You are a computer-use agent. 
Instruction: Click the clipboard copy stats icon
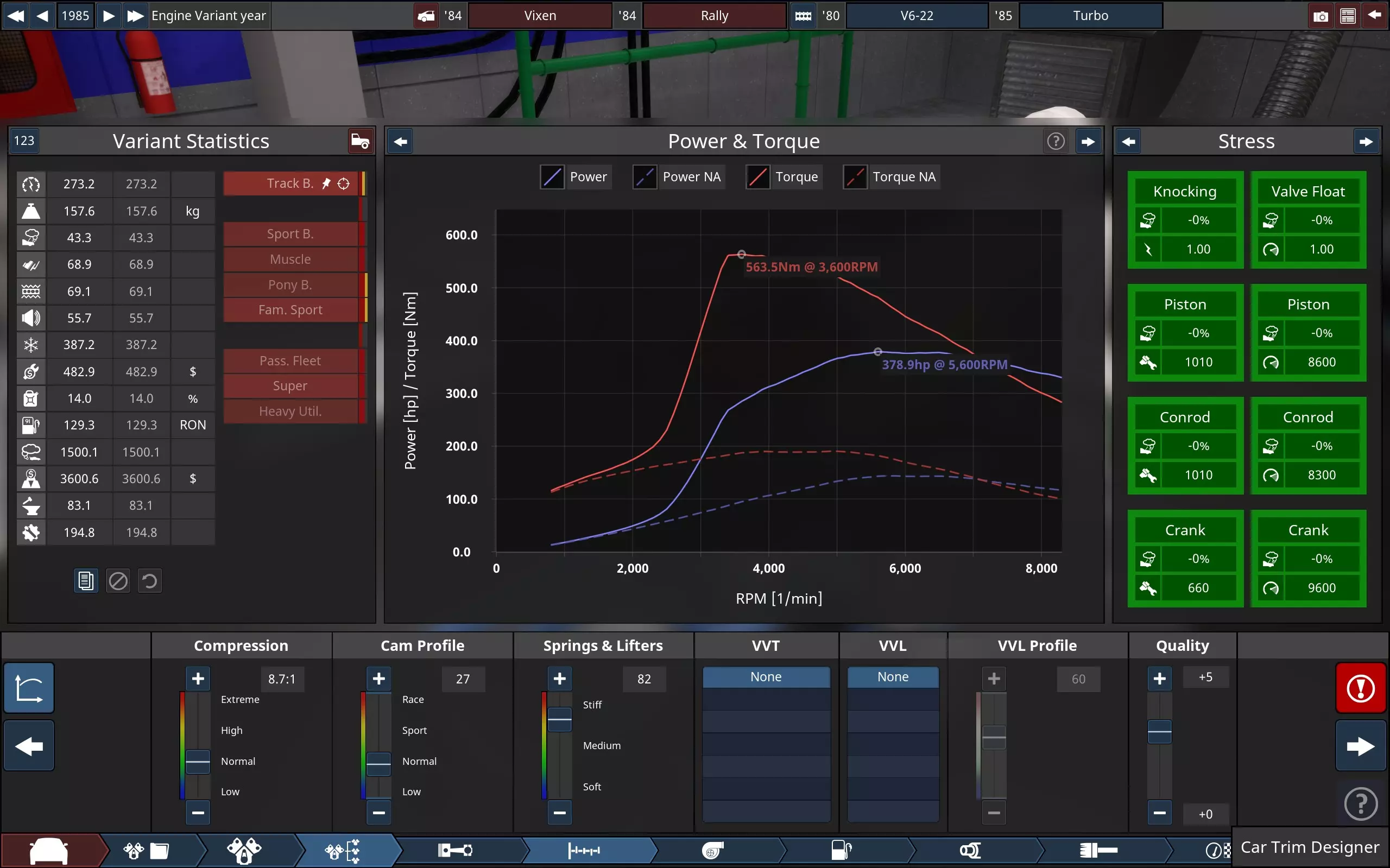pos(86,581)
